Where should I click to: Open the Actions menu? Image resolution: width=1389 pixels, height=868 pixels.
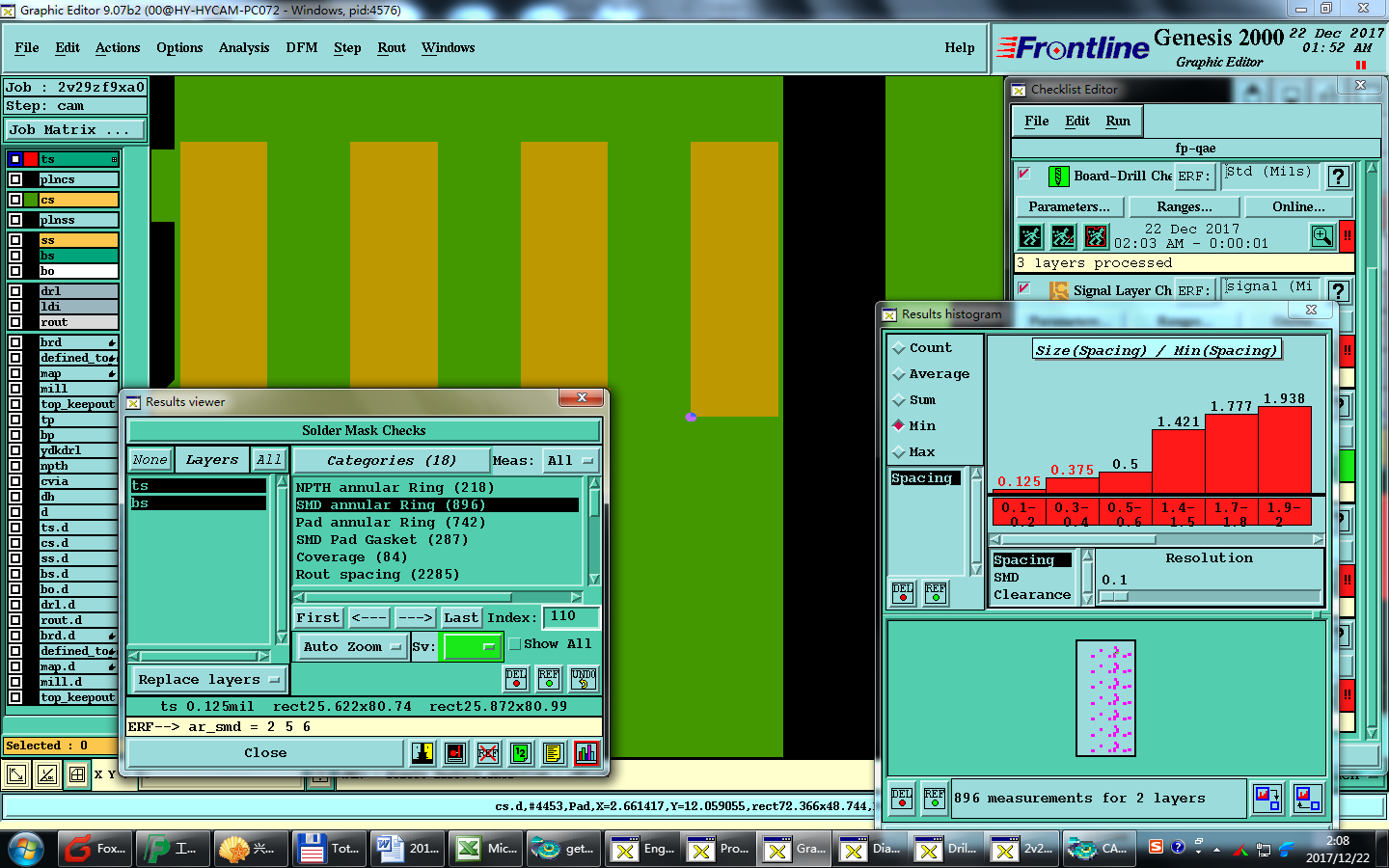coord(118,48)
